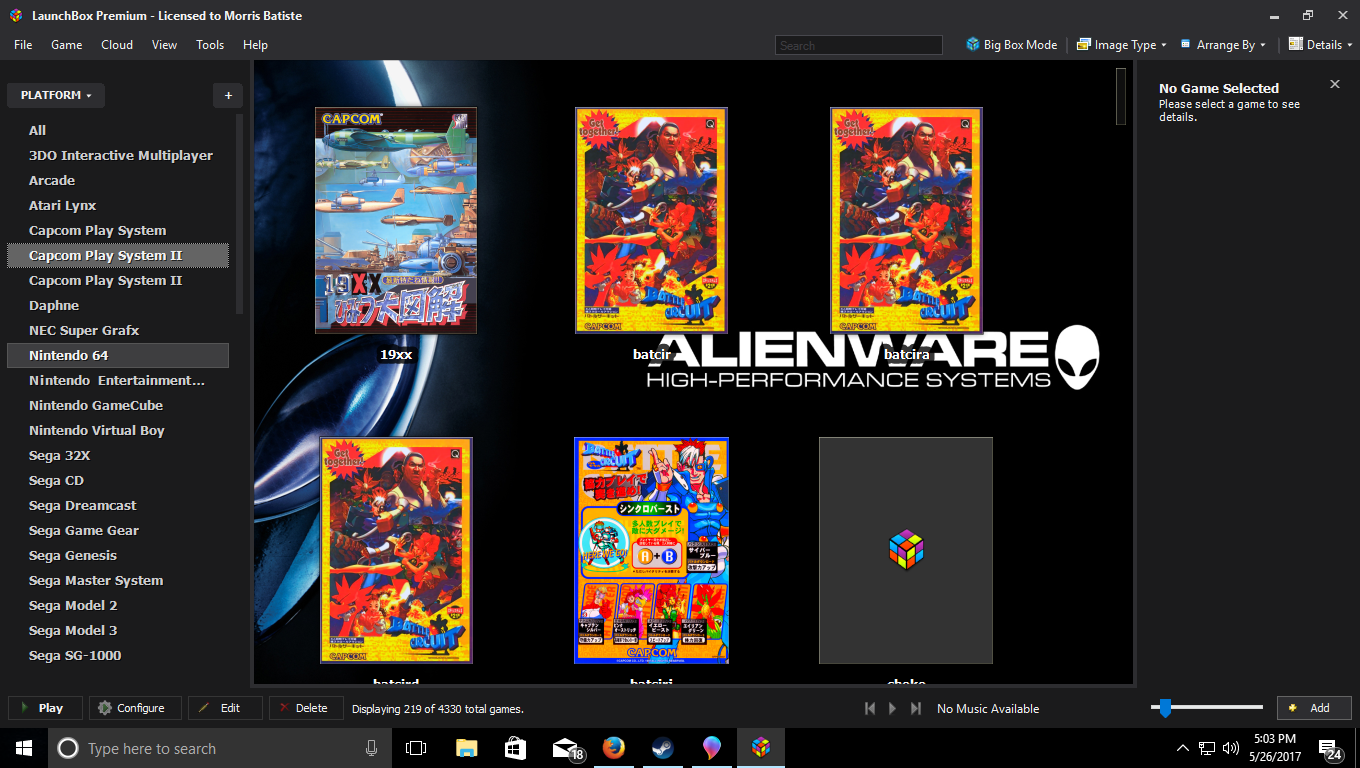Click the platform list scrollbar

pos(239,213)
